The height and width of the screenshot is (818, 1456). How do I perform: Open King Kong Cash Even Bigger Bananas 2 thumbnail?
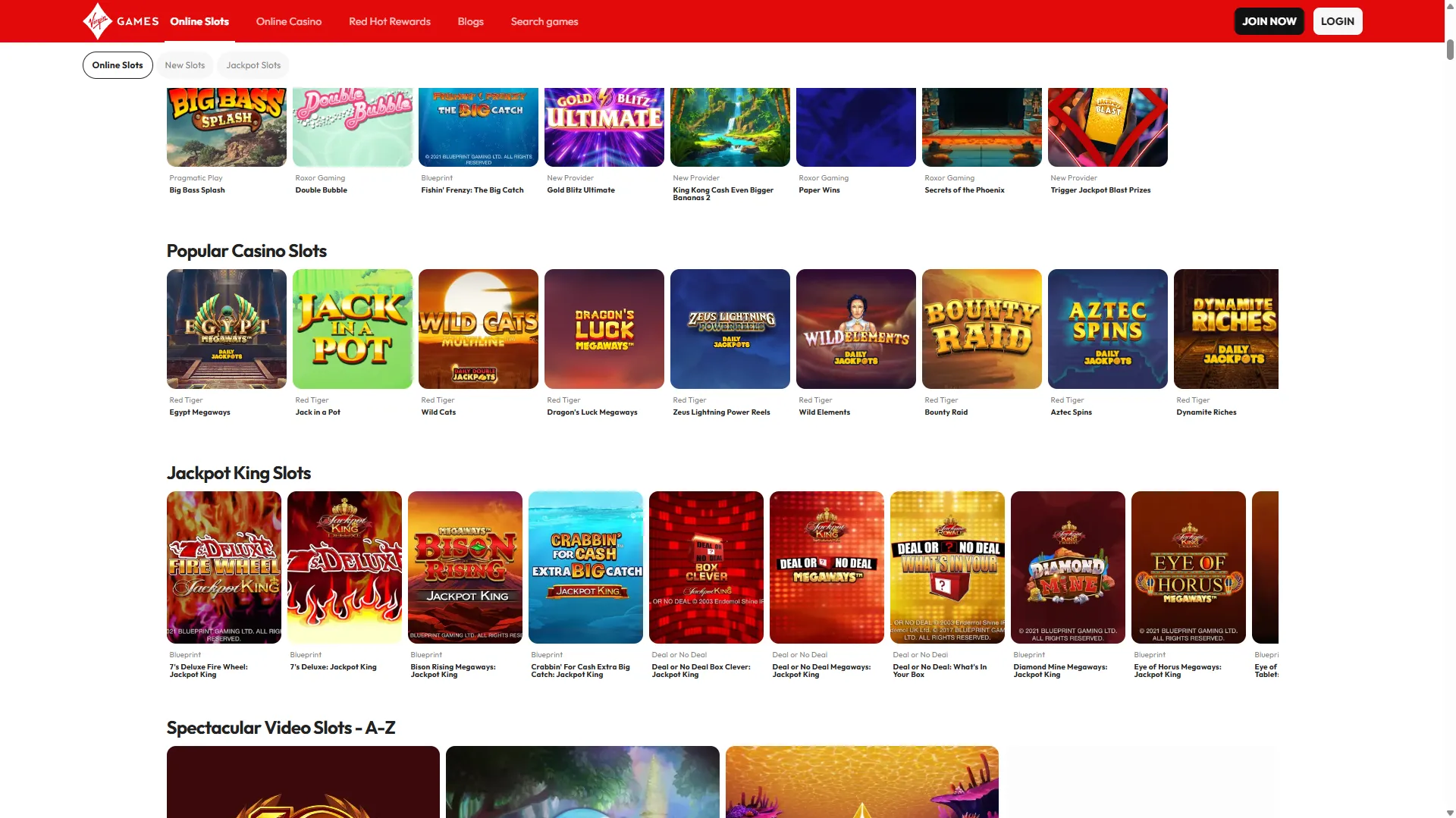pos(730,127)
